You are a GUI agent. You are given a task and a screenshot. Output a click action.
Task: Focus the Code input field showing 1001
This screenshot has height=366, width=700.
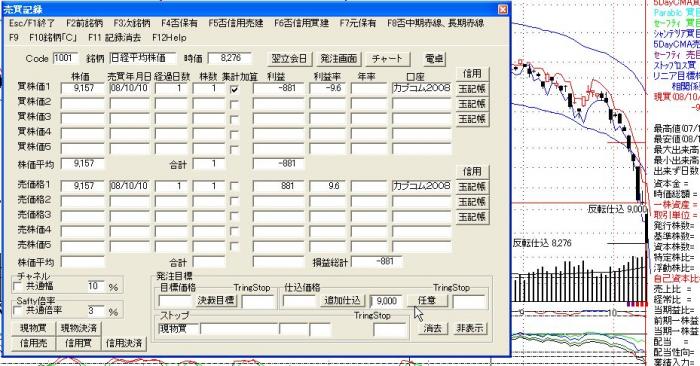tap(66, 58)
